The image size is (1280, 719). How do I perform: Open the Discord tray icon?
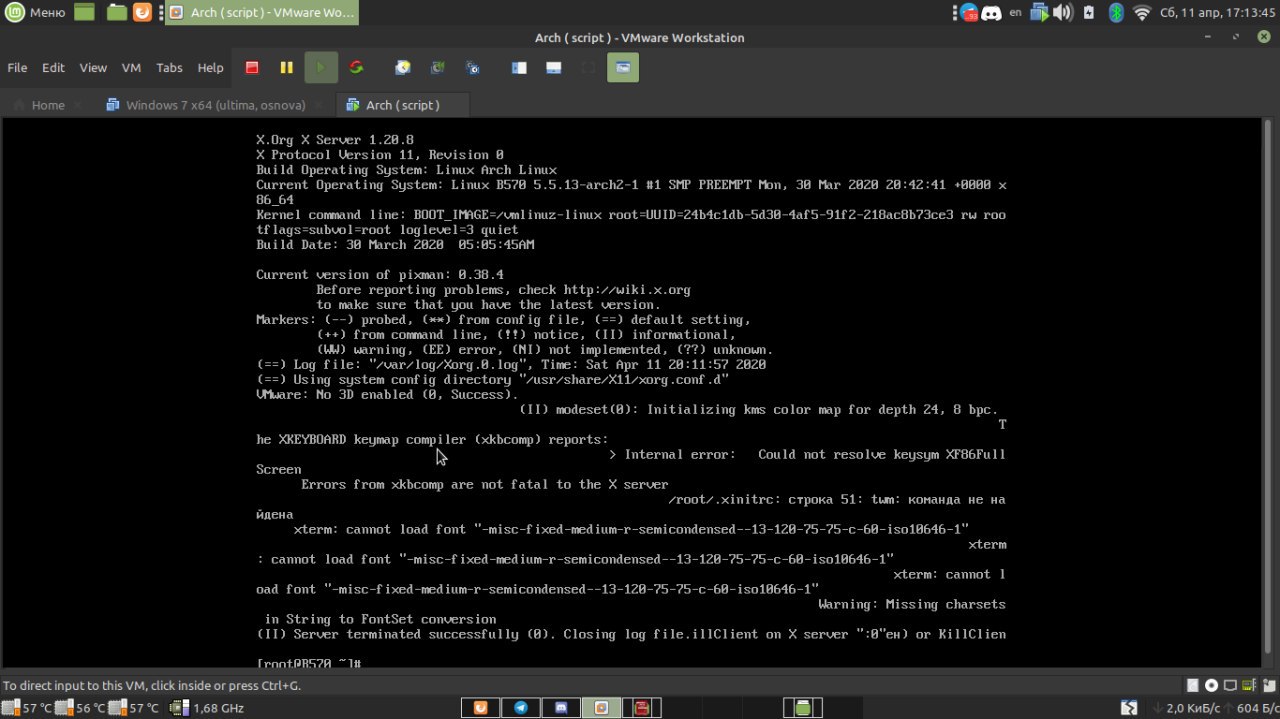point(992,13)
